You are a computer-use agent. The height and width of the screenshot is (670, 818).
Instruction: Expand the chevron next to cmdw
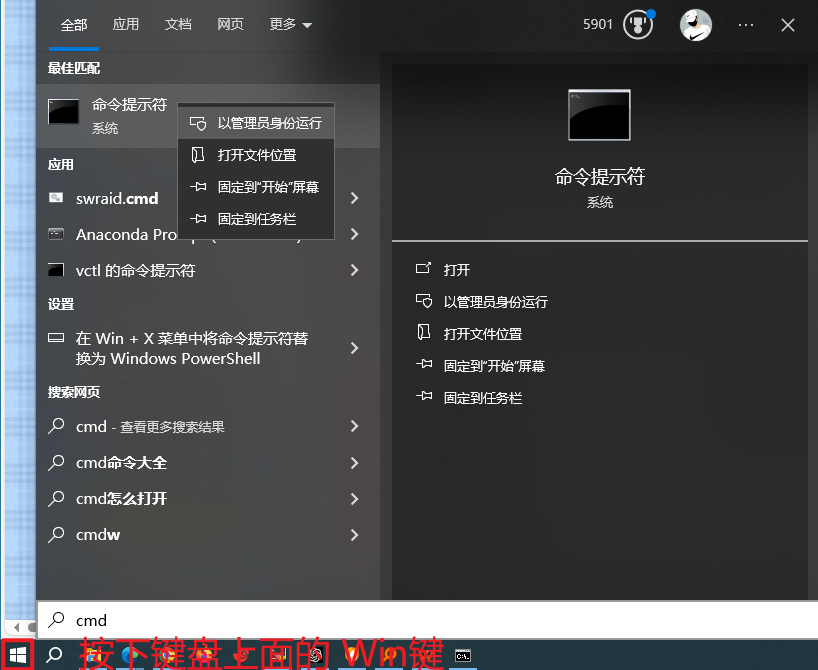coord(355,535)
